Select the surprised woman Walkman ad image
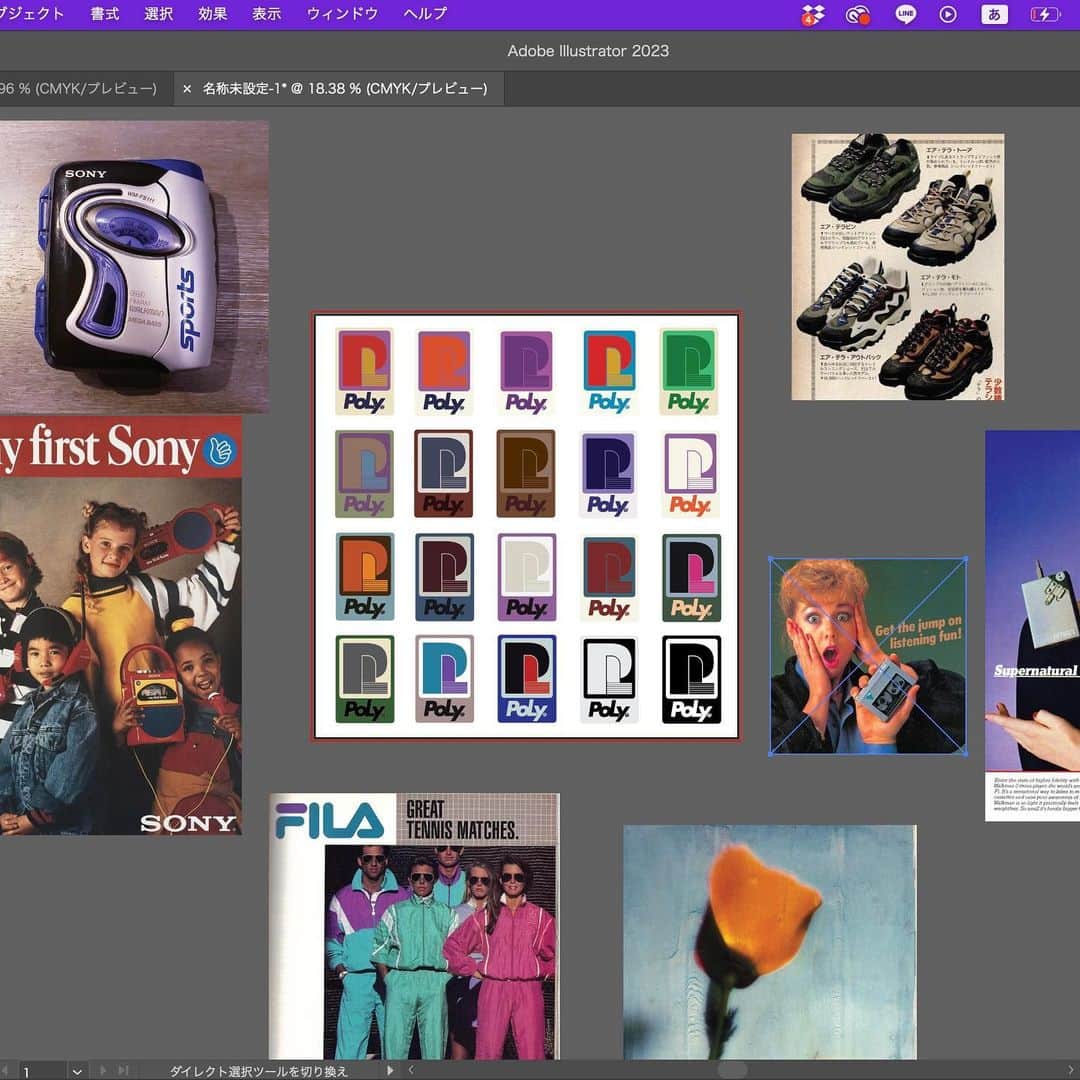 [868, 656]
